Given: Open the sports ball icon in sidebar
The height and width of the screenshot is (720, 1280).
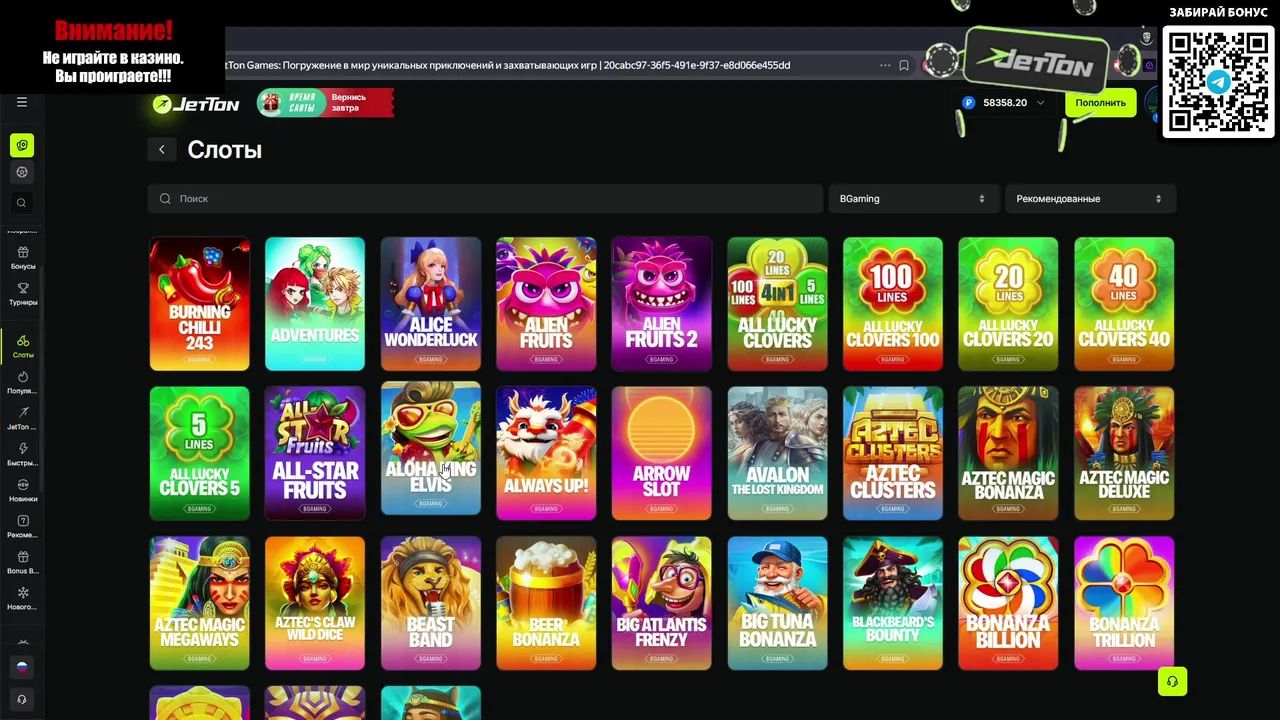Looking at the screenshot, I should [22, 172].
